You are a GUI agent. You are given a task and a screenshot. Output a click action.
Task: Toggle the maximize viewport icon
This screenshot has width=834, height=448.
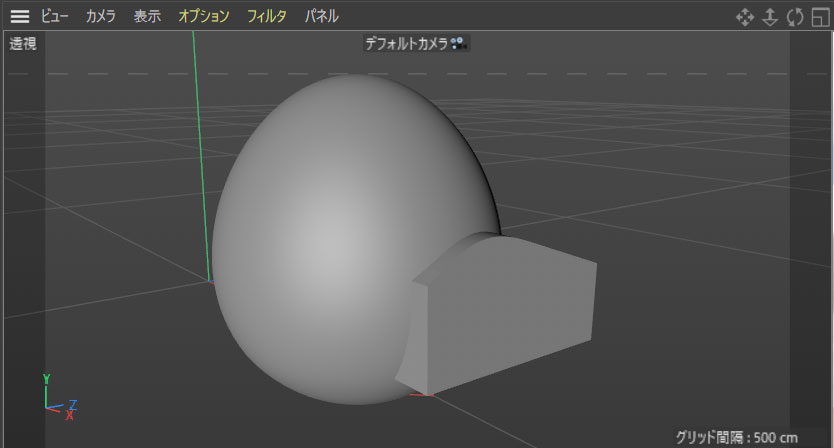(821, 17)
